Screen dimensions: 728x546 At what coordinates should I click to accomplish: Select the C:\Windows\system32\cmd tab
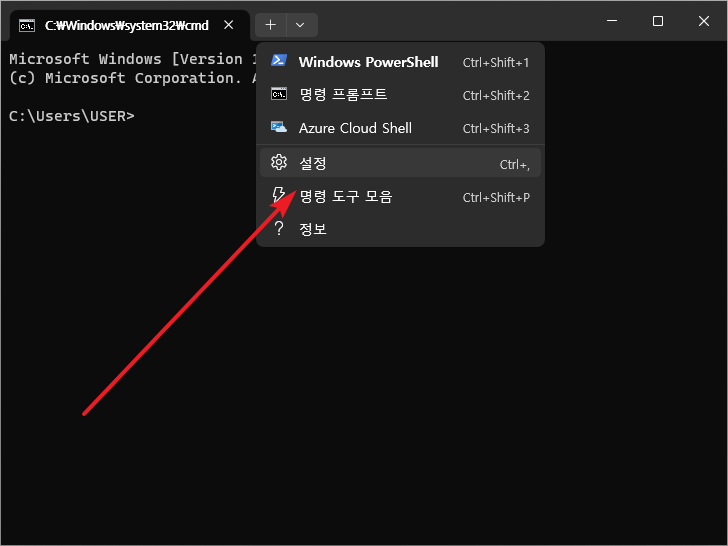tap(130, 26)
